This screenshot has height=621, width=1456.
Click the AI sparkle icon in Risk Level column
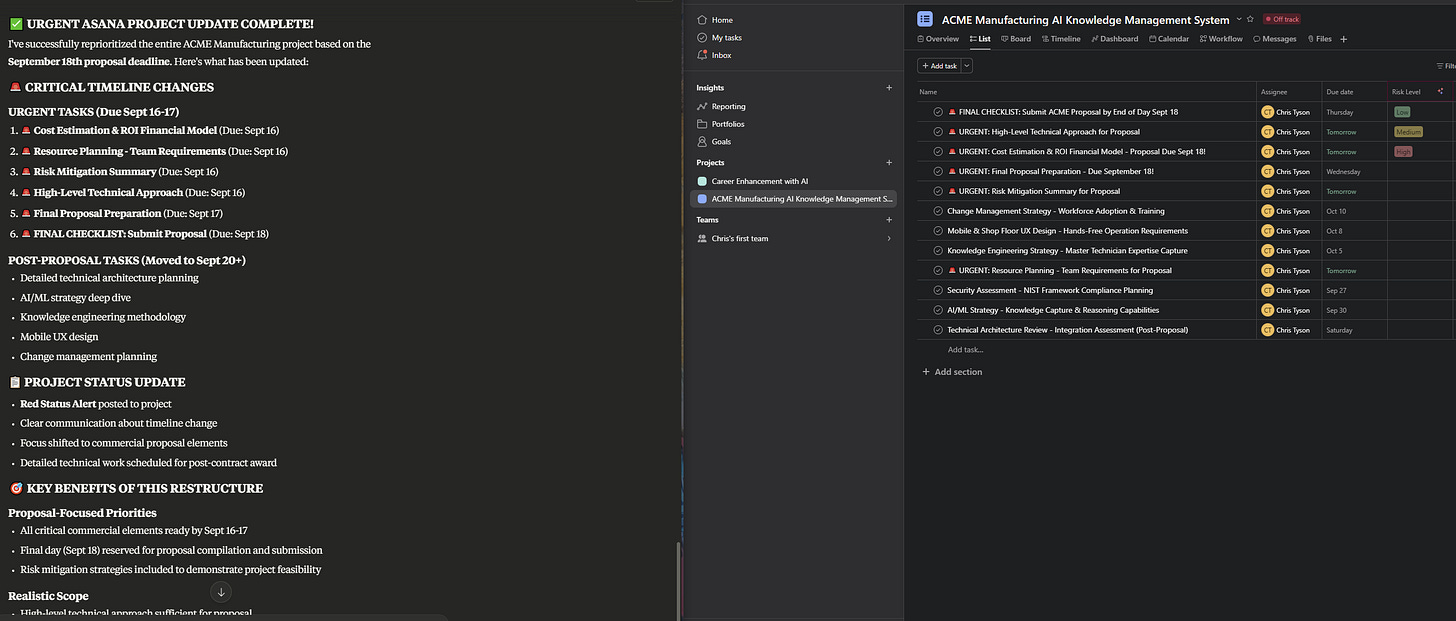tap(1440, 91)
